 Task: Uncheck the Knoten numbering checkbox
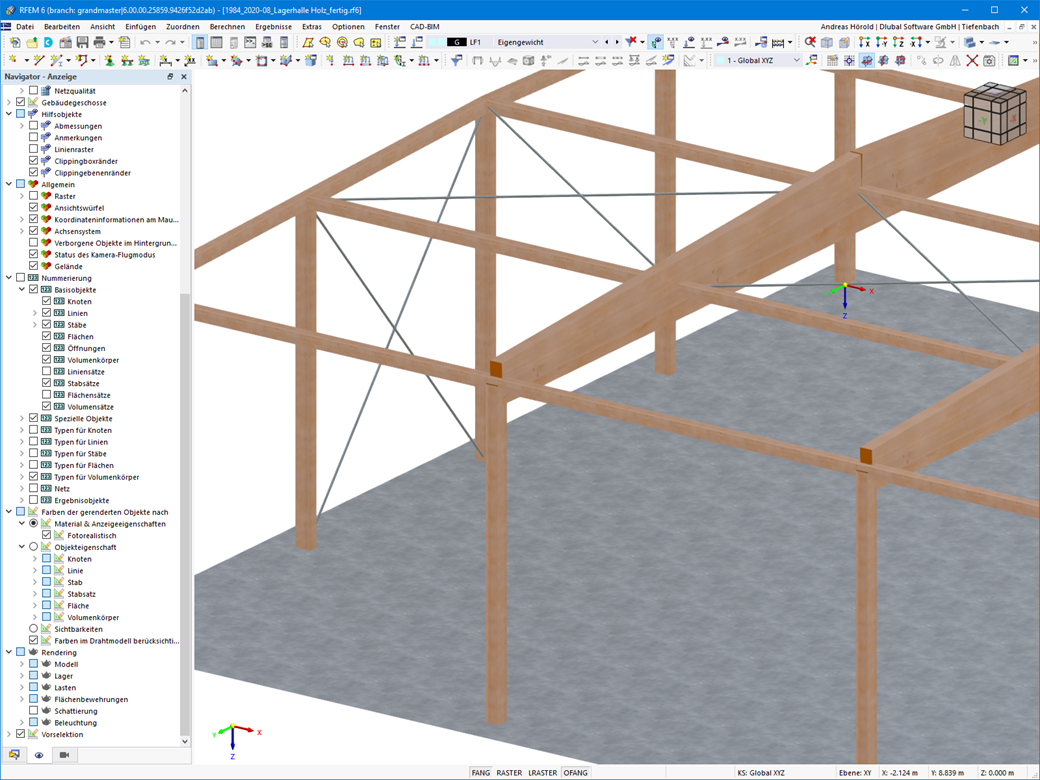[x=47, y=301]
